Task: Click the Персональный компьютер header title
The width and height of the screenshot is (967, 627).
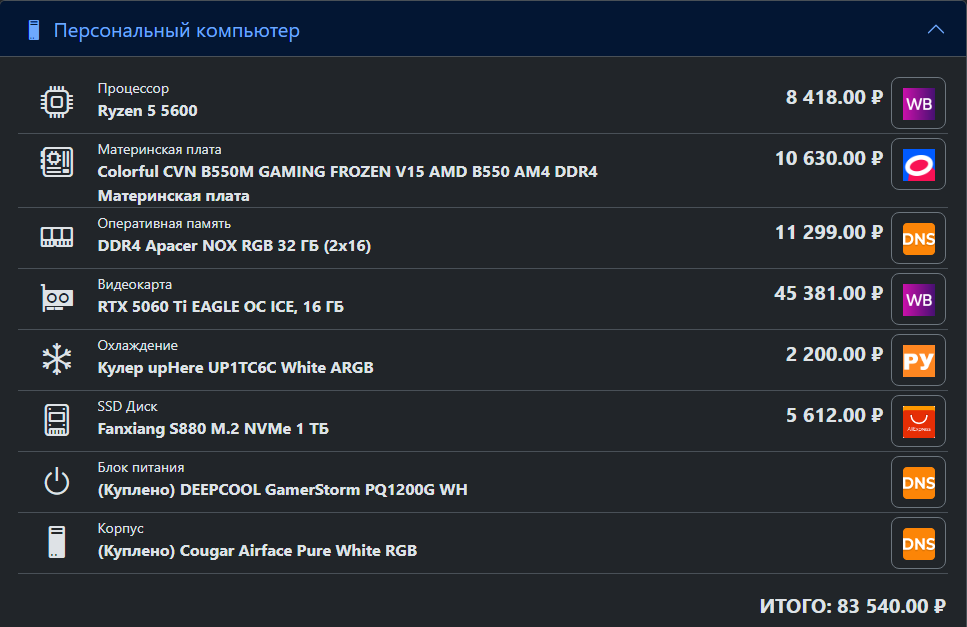Action: 176,31
